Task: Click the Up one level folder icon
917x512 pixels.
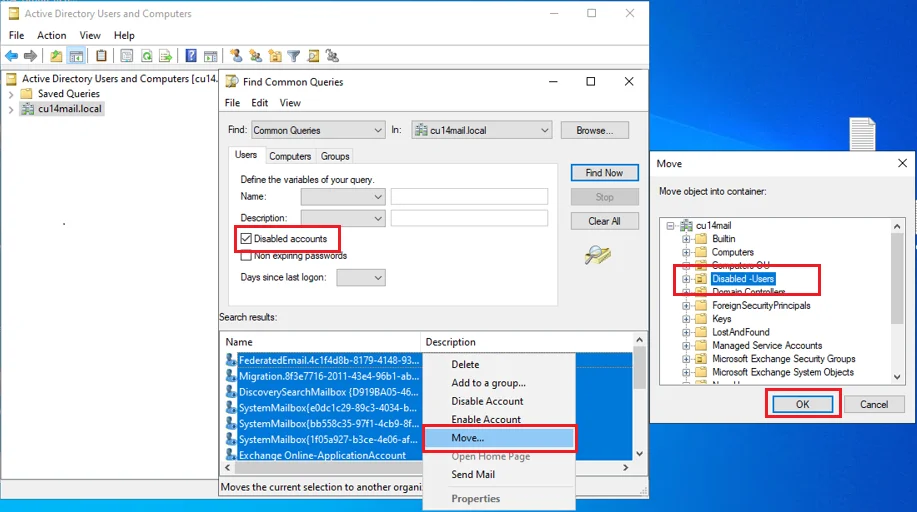Action: click(x=56, y=56)
